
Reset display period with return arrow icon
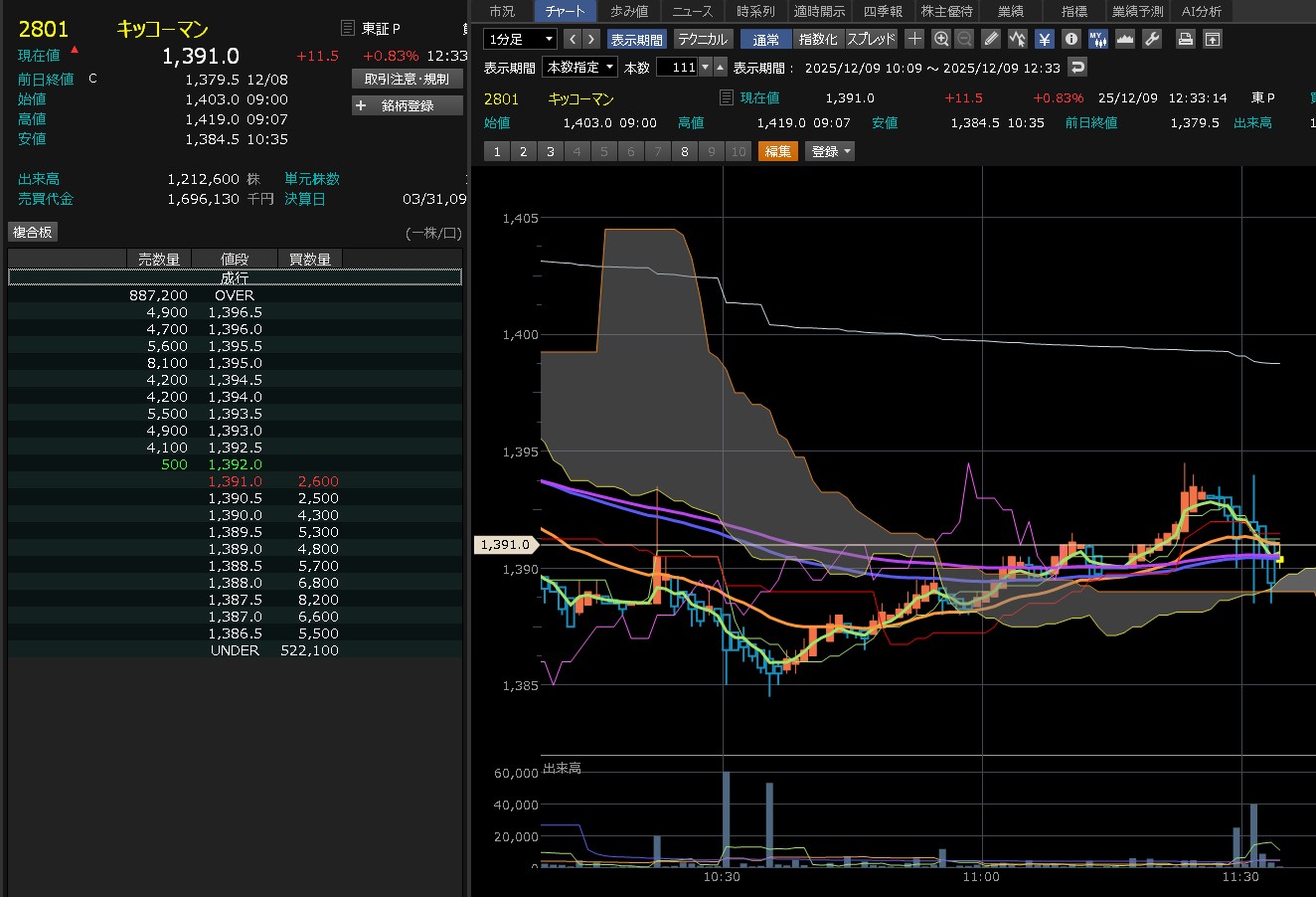pos(1077,67)
